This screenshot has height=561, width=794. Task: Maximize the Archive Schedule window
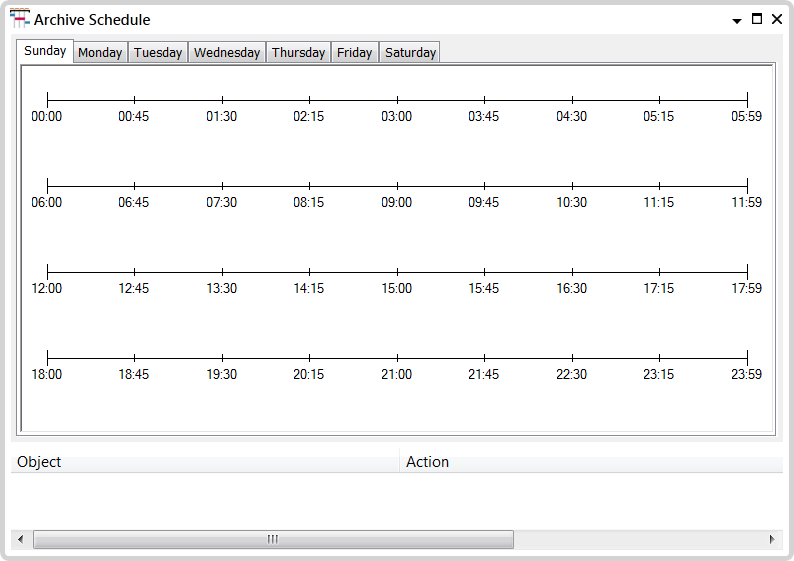tap(757, 19)
